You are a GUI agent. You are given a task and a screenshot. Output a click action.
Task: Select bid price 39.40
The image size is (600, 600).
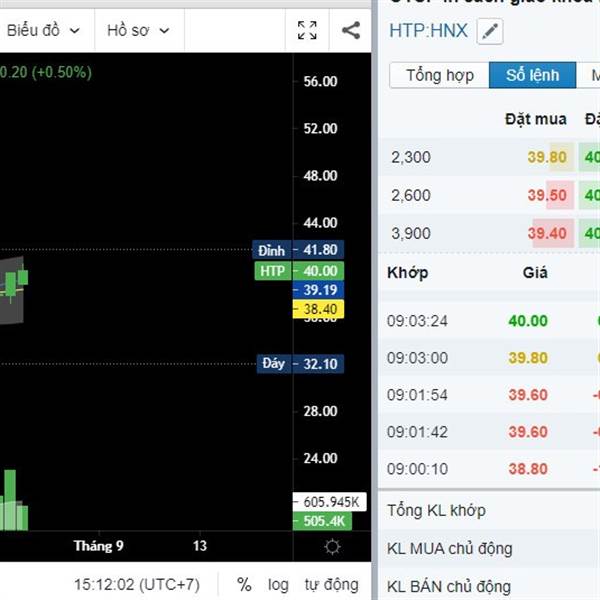(547, 233)
